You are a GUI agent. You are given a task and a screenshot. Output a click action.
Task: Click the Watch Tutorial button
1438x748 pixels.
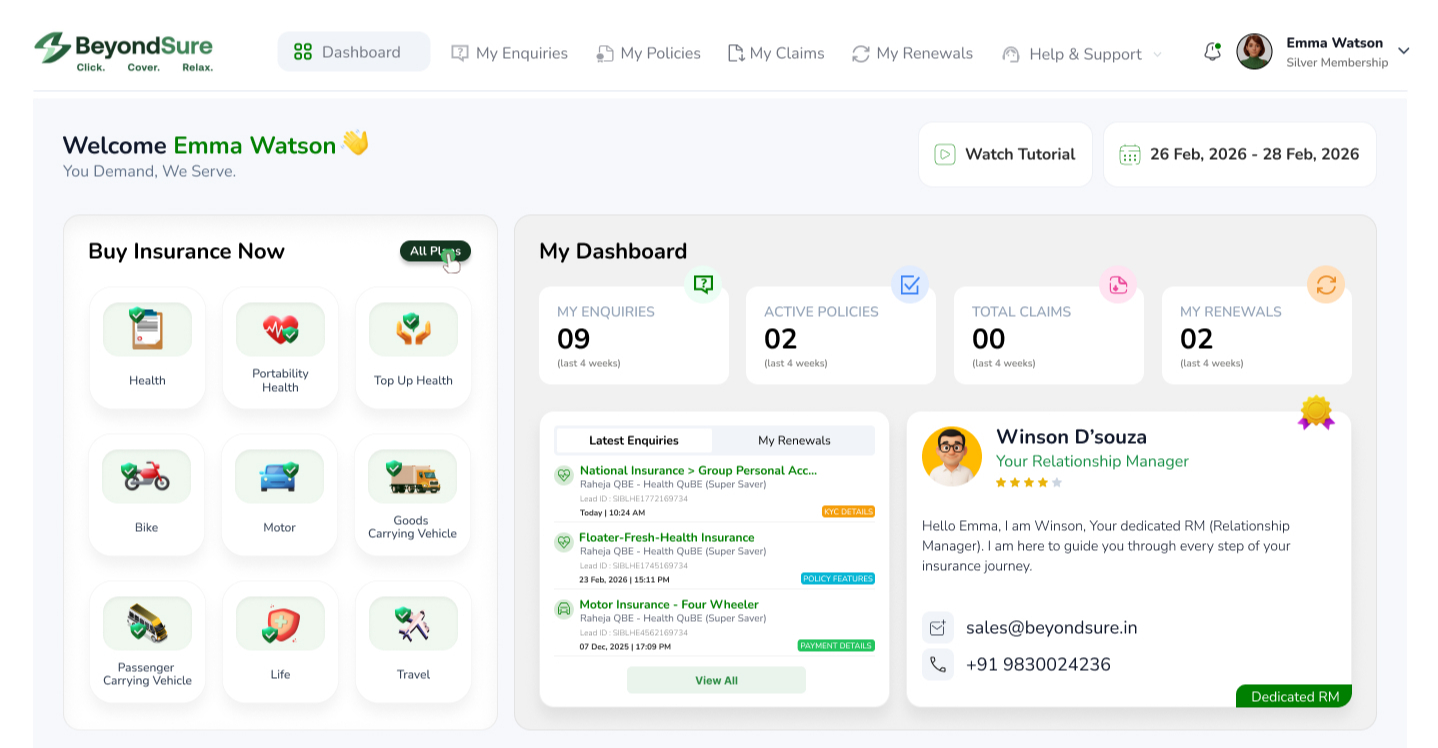point(1005,154)
